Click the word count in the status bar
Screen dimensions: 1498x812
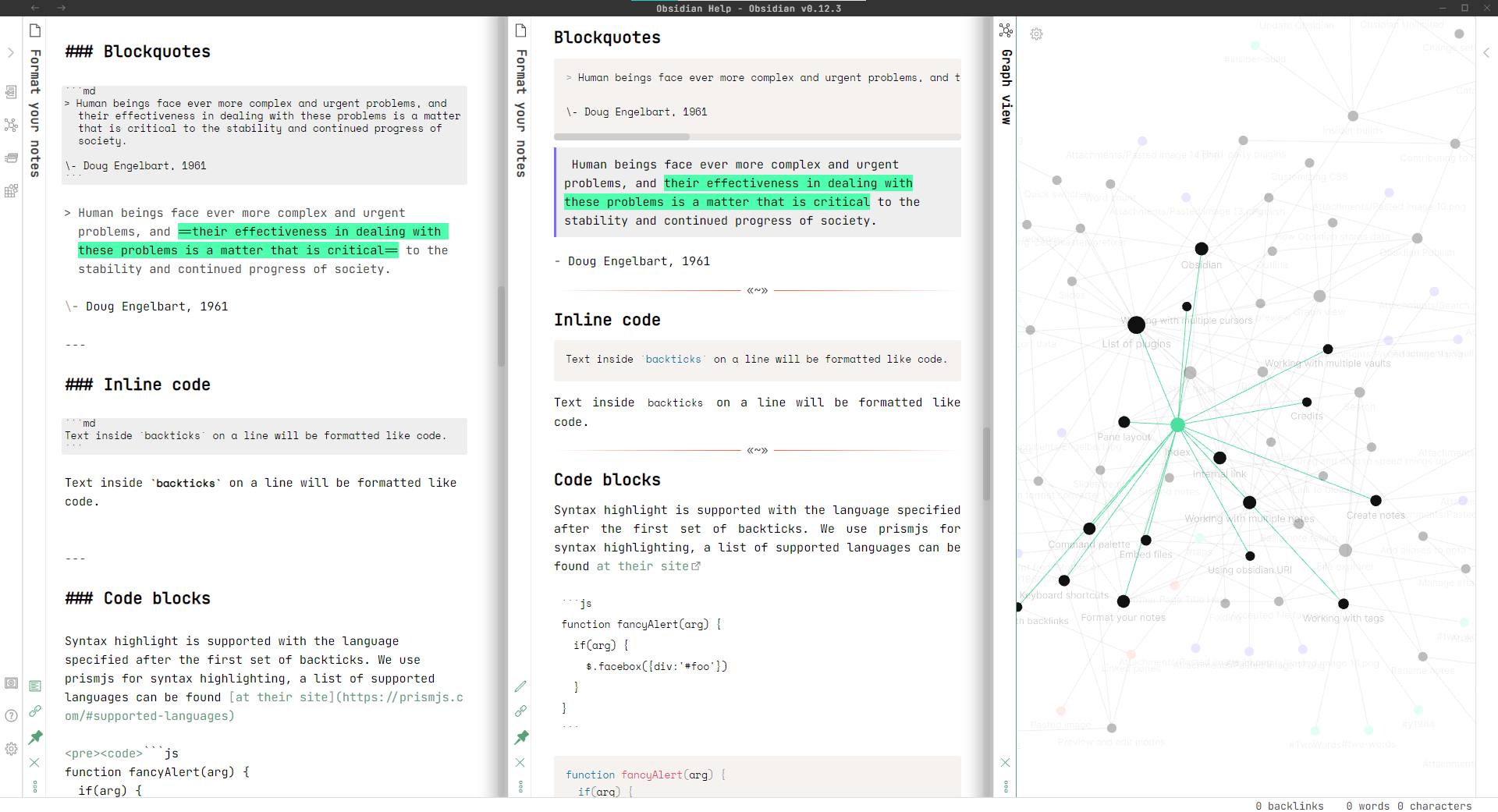(x=1368, y=806)
